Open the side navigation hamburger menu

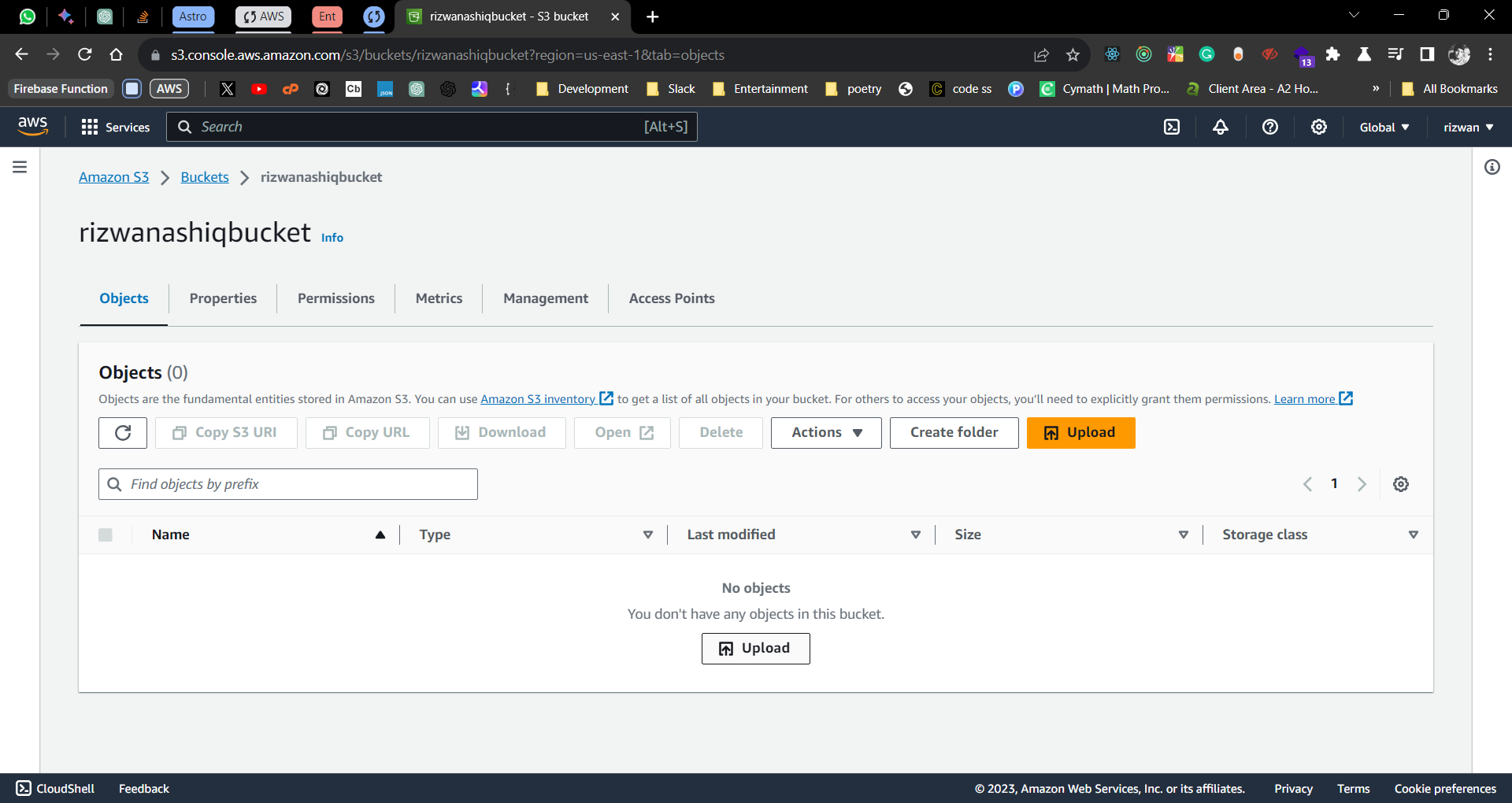(x=20, y=167)
